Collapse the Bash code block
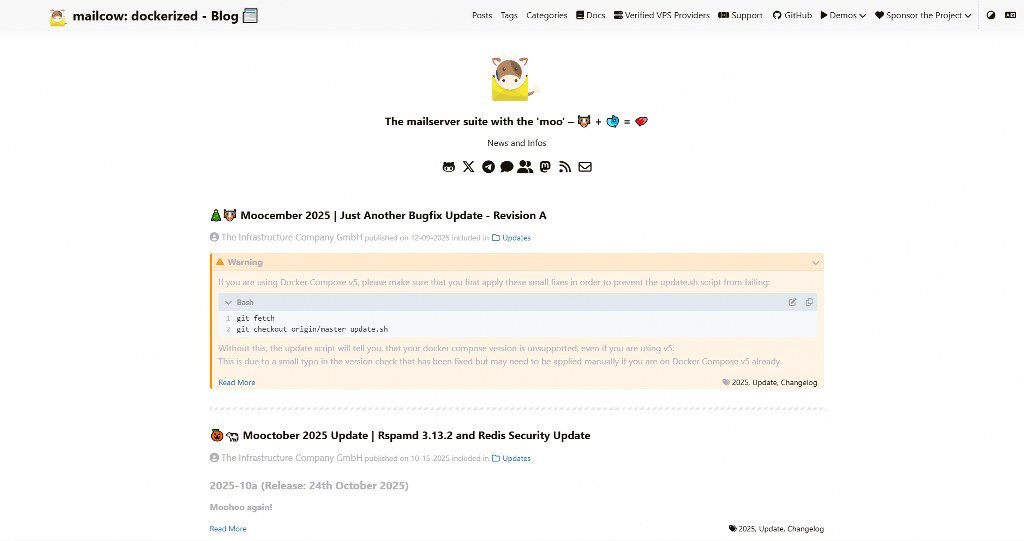 tap(228, 303)
